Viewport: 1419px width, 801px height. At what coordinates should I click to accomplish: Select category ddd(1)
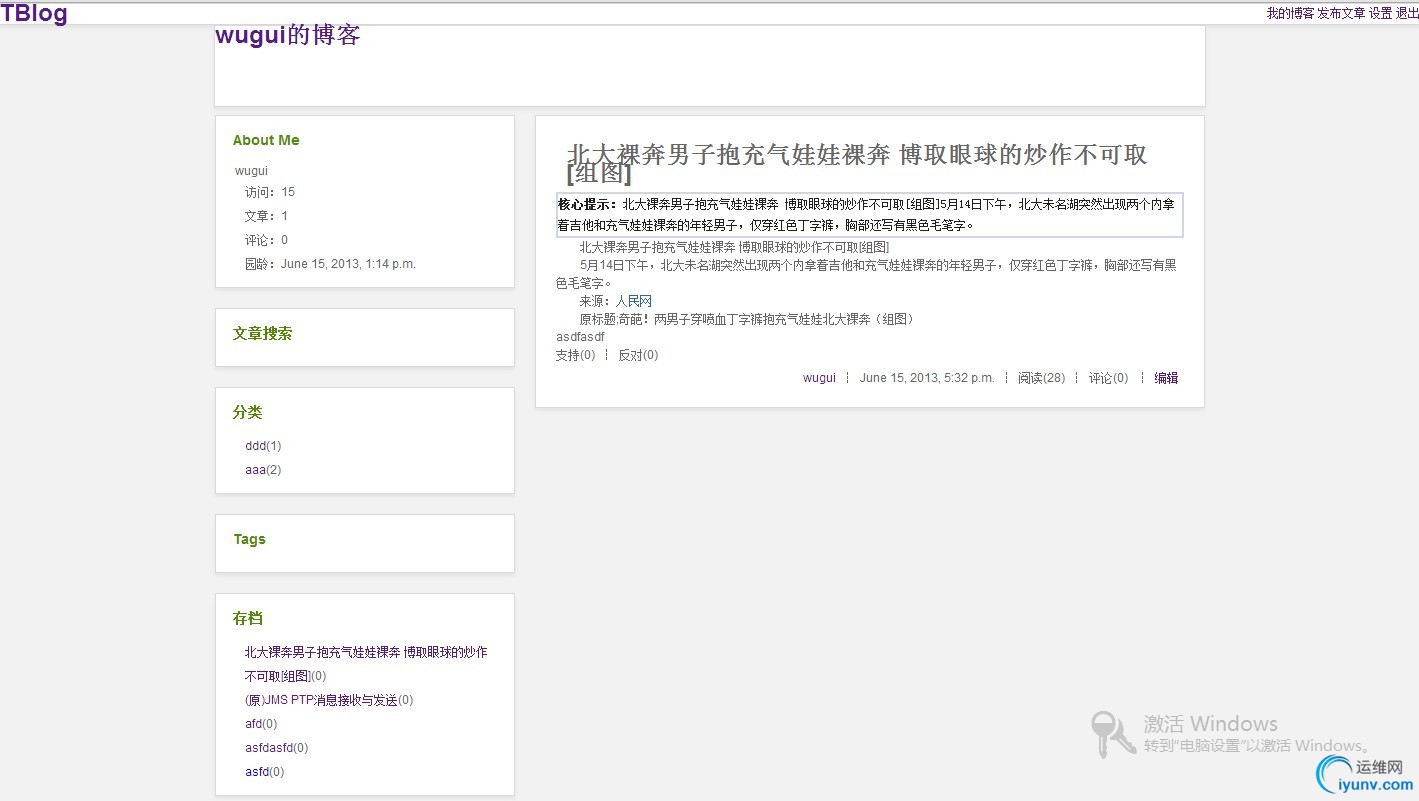(x=263, y=446)
